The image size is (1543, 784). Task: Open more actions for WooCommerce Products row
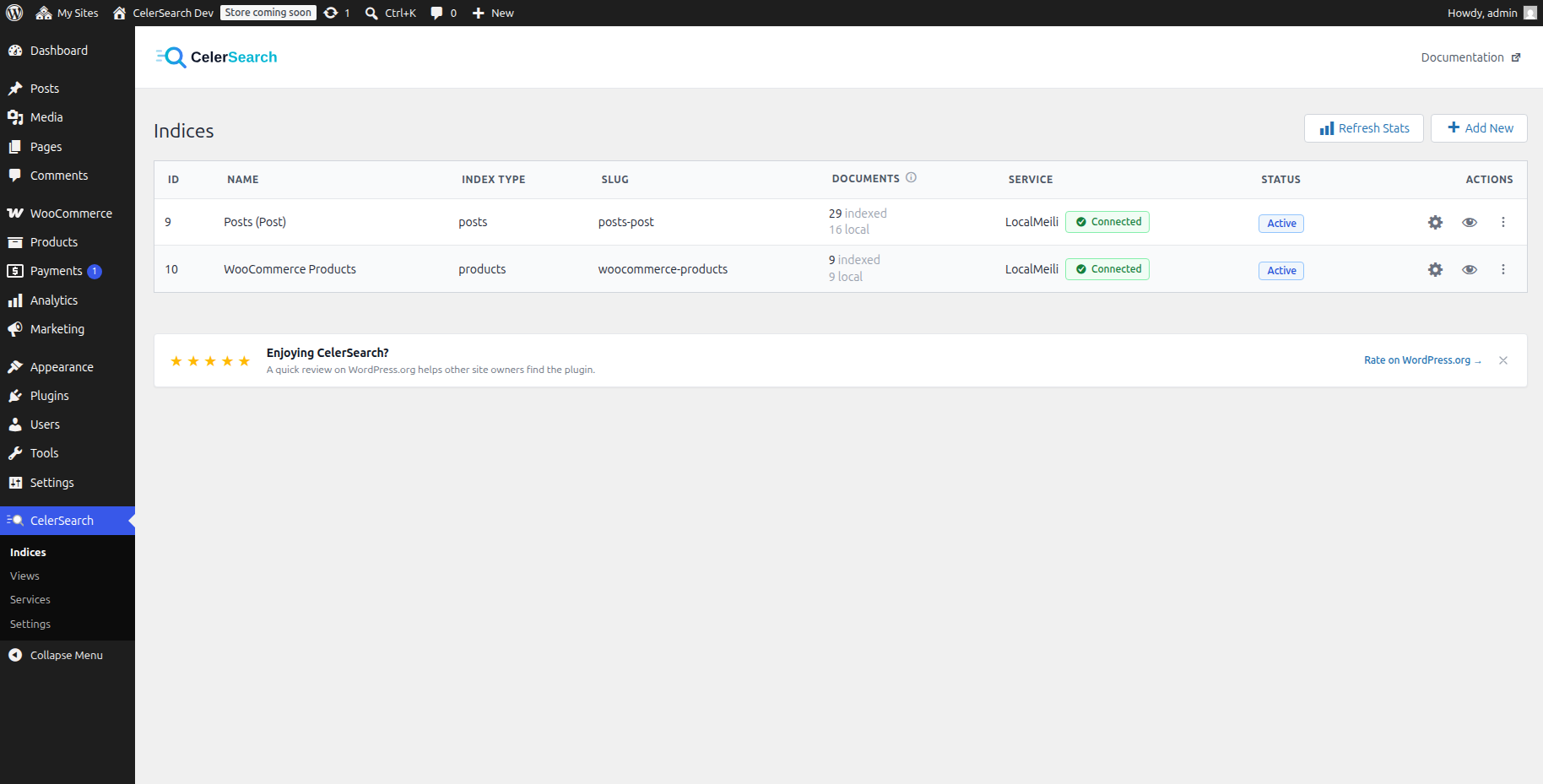click(1503, 269)
